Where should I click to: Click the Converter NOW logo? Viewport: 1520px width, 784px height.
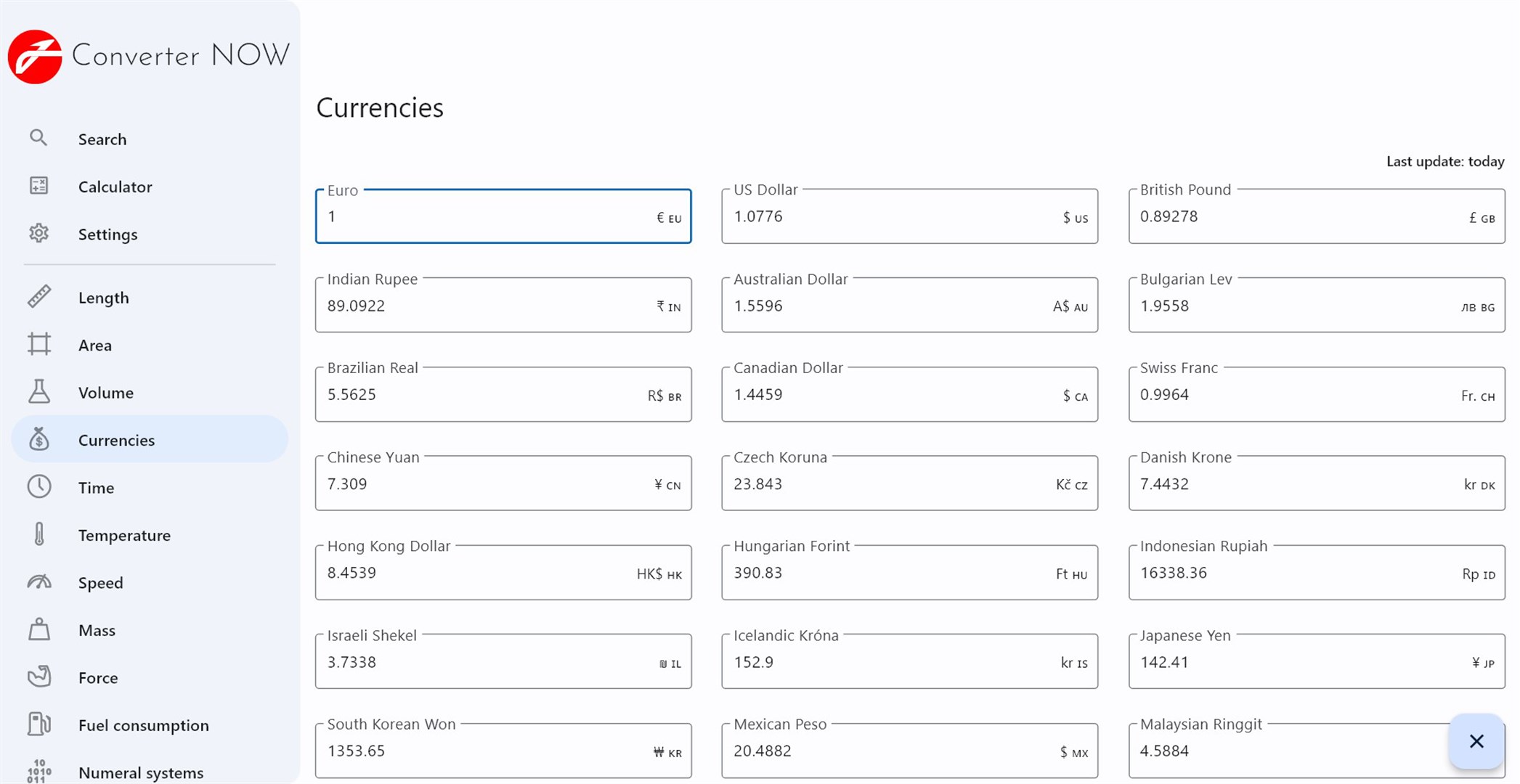click(35, 57)
